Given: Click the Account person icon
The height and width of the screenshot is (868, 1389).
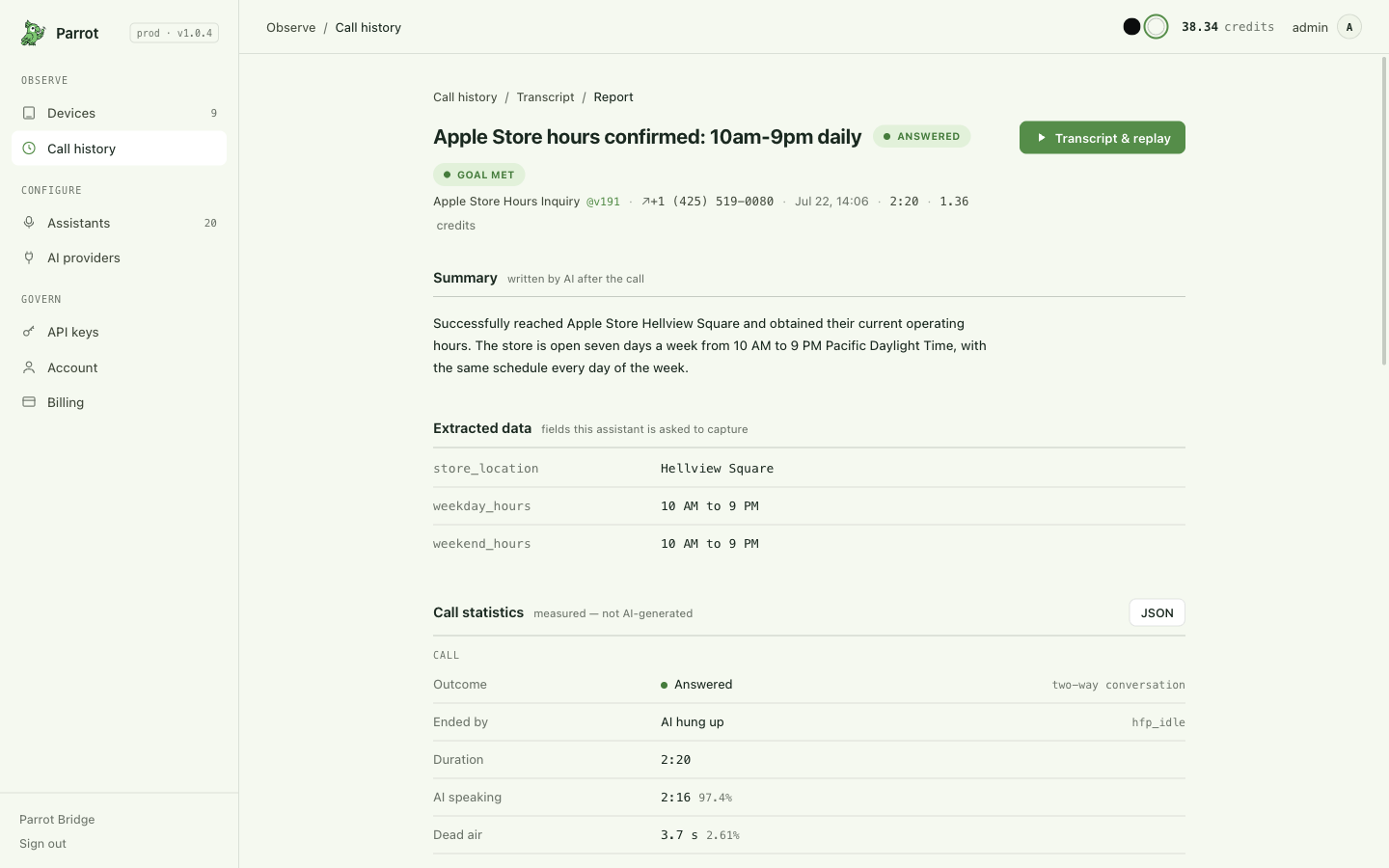Looking at the screenshot, I should click(29, 367).
